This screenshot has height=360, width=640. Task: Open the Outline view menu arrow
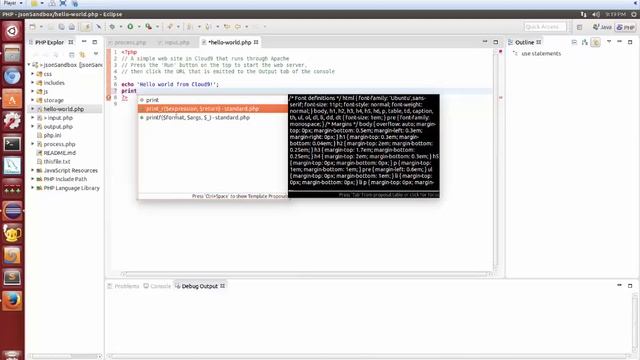pyautogui.click(x=609, y=42)
